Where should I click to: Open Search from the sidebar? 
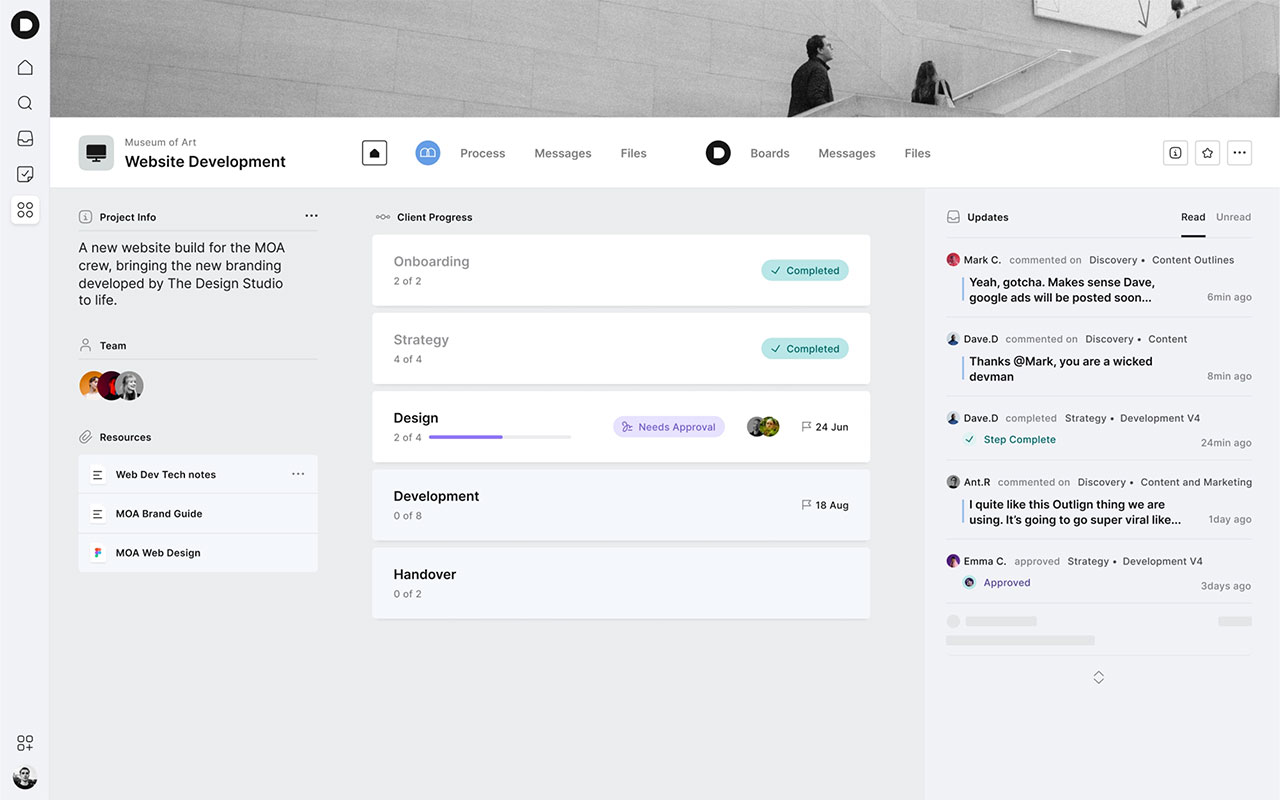(25, 103)
